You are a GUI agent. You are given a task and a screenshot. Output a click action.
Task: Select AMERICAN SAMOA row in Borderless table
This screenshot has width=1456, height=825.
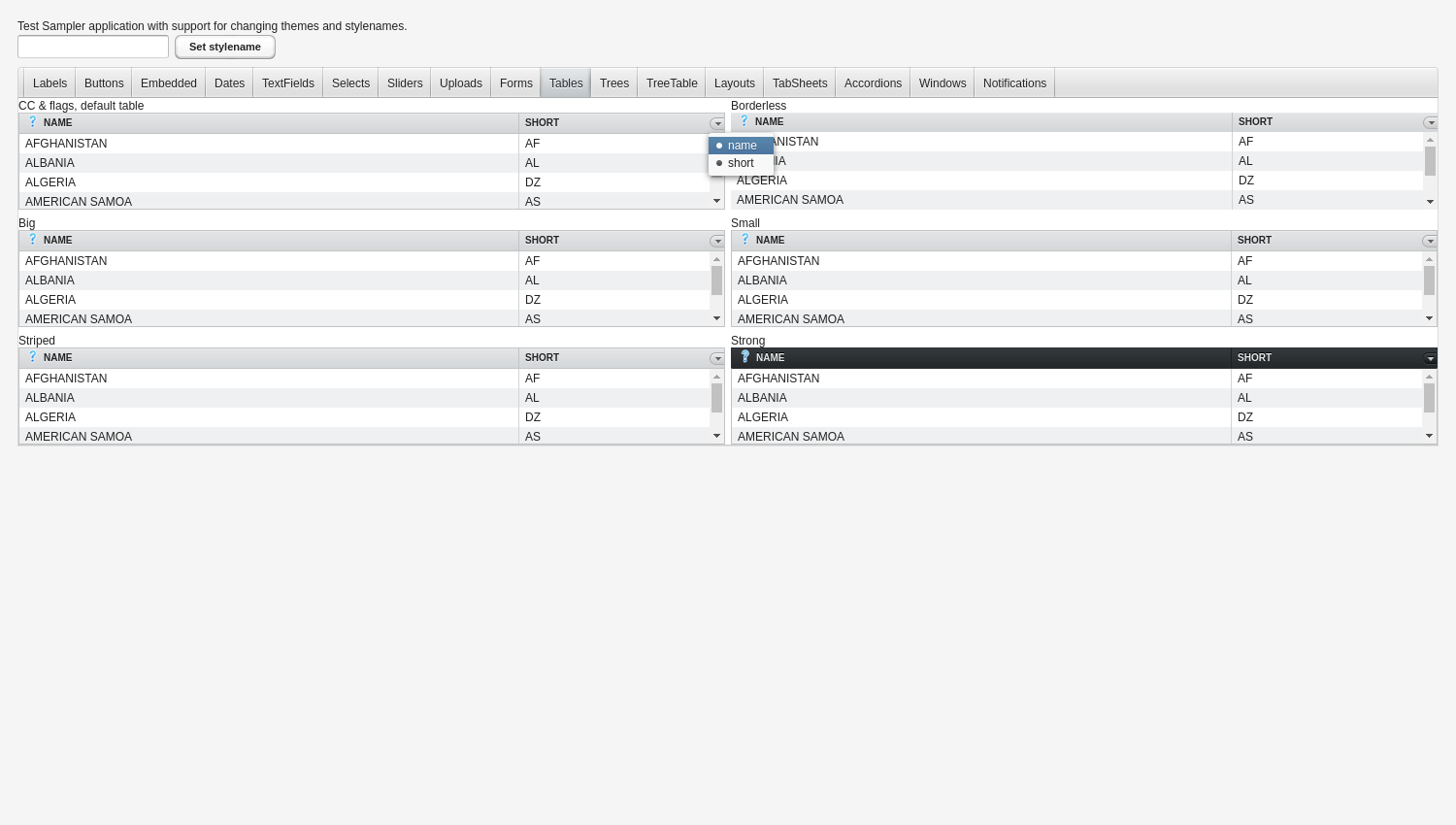pyautogui.click(x=1076, y=200)
